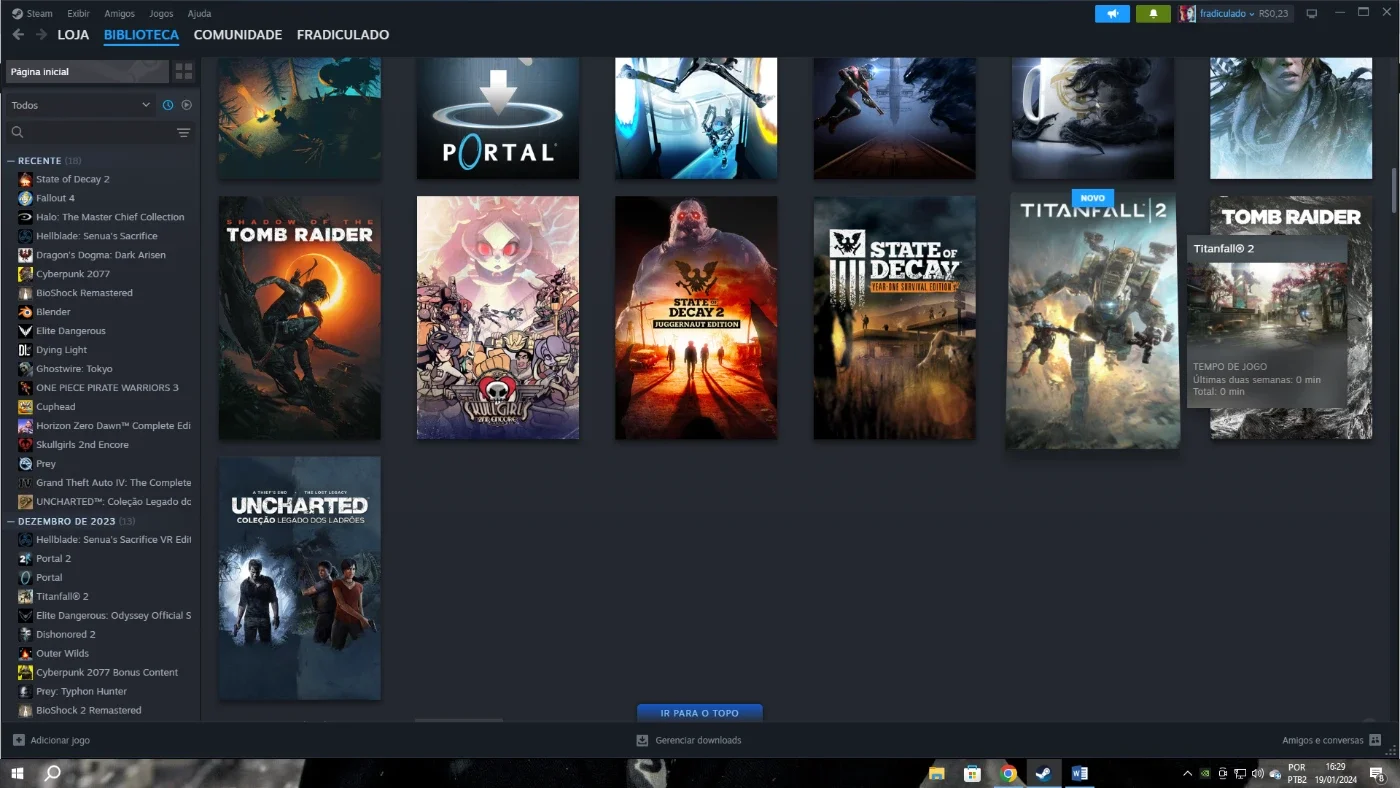Open the FRADICULADO profile tab
This screenshot has width=1400, height=788.
[343, 35]
